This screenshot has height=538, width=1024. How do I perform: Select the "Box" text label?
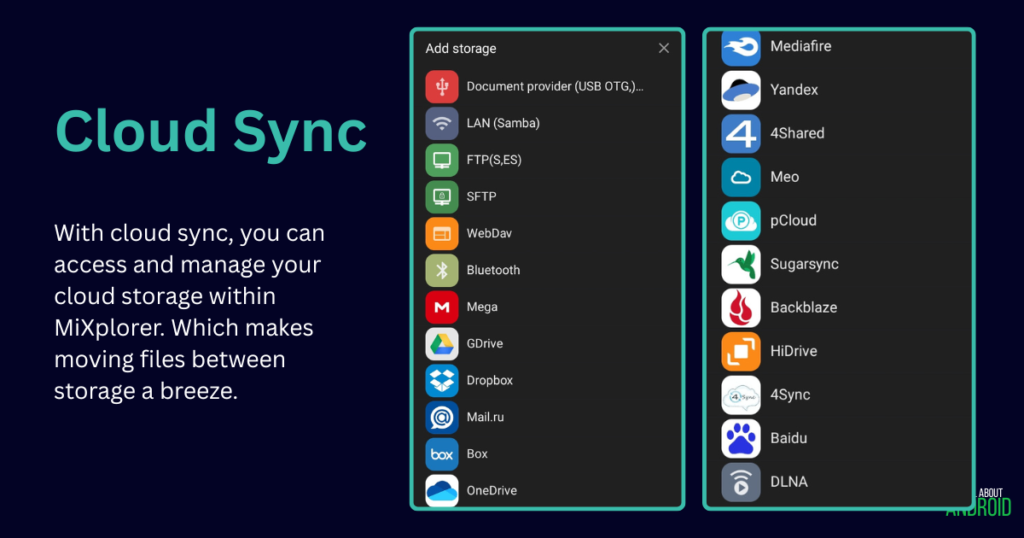(477, 454)
